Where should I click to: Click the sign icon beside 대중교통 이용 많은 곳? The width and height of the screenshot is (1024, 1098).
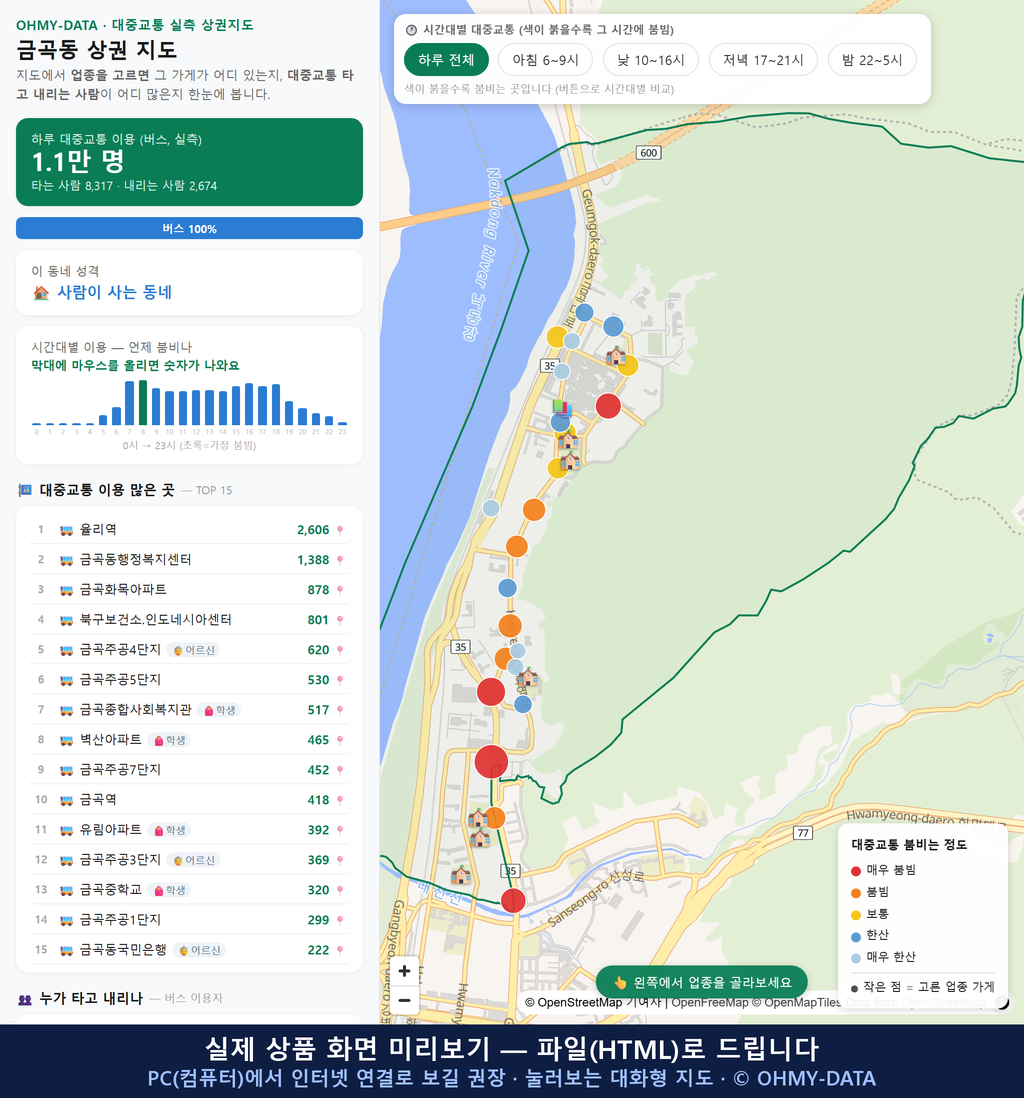(x=25, y=490)
